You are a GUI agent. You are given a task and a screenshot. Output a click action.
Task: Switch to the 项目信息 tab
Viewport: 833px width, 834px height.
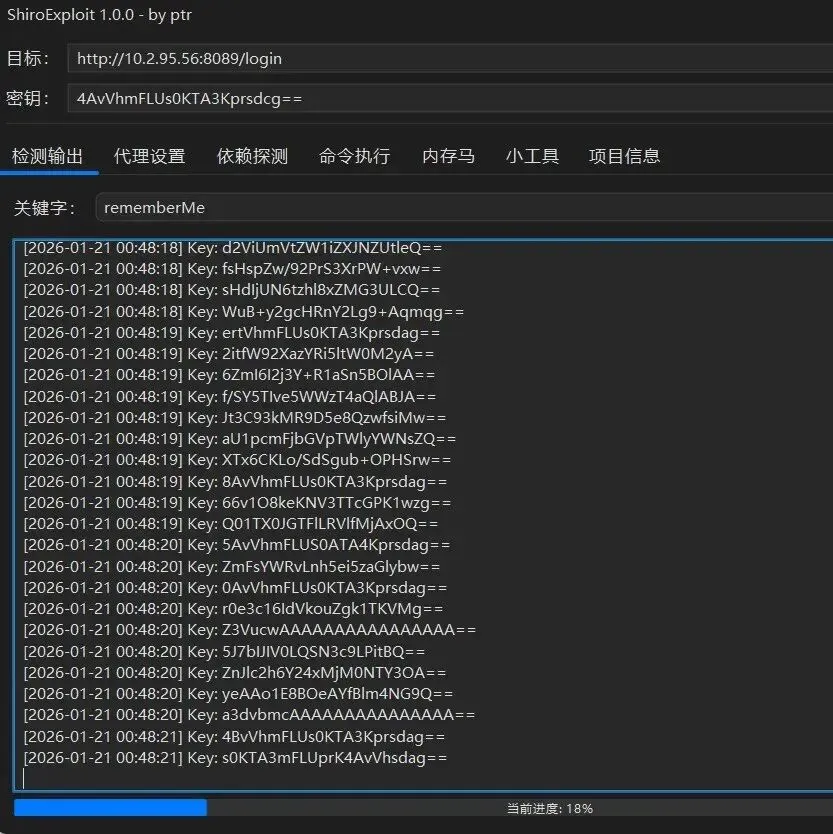pyautogui.click(x=624, y=156)
